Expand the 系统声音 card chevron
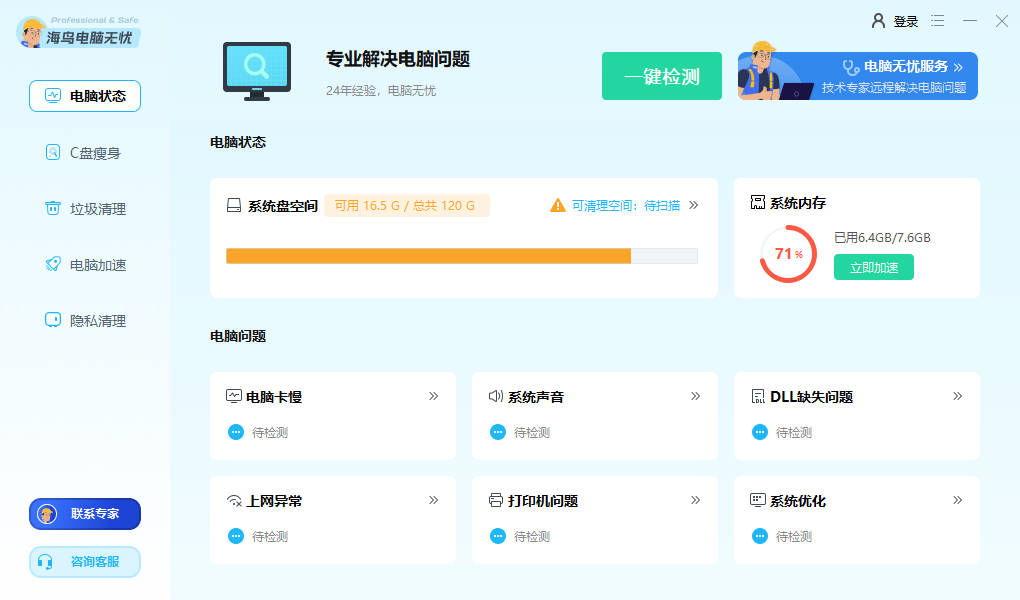This screenshot has width=1020, height=600. pyautogui.click(x=695, y=396)
